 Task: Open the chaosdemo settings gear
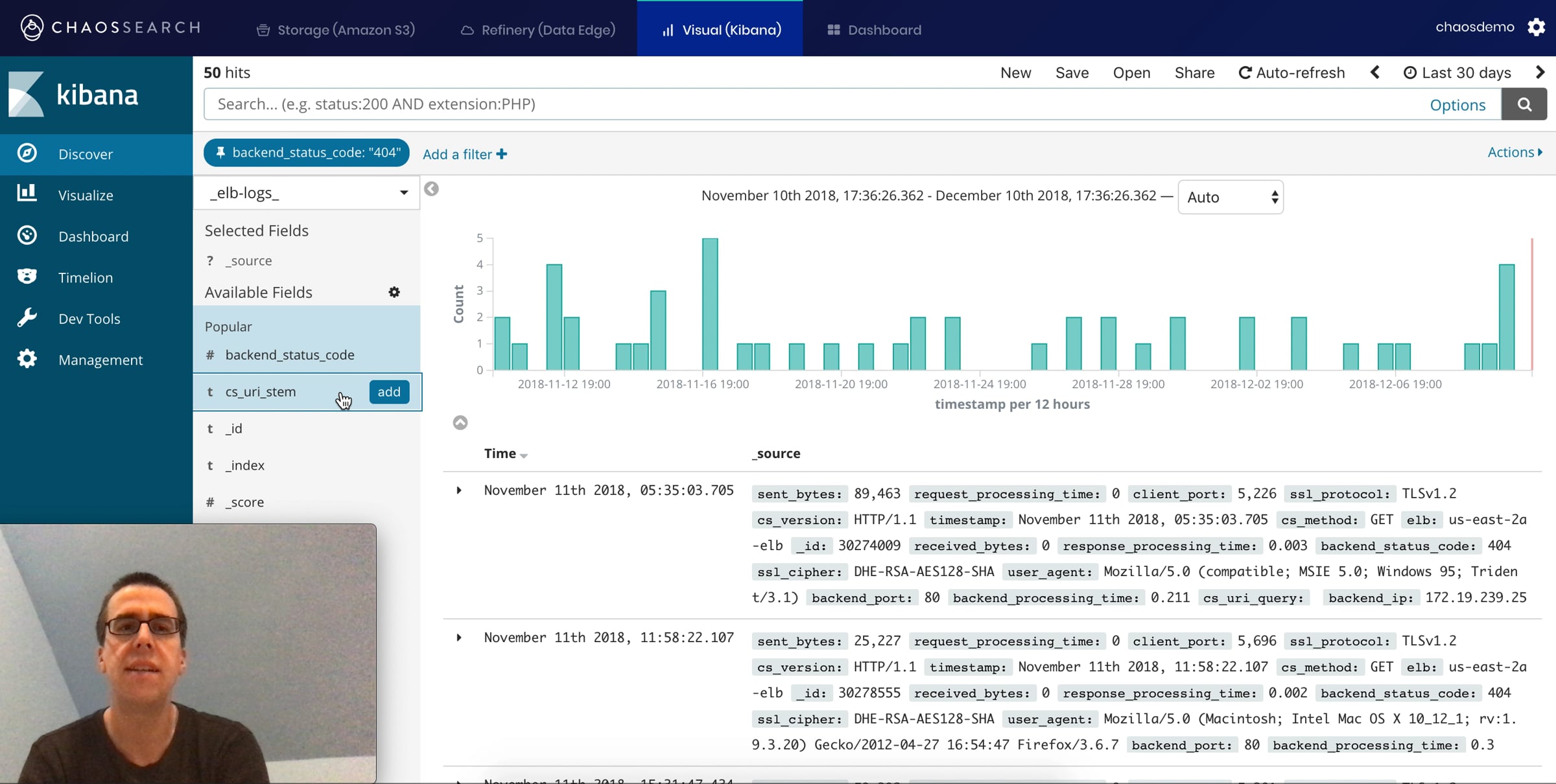(1536, 27)
